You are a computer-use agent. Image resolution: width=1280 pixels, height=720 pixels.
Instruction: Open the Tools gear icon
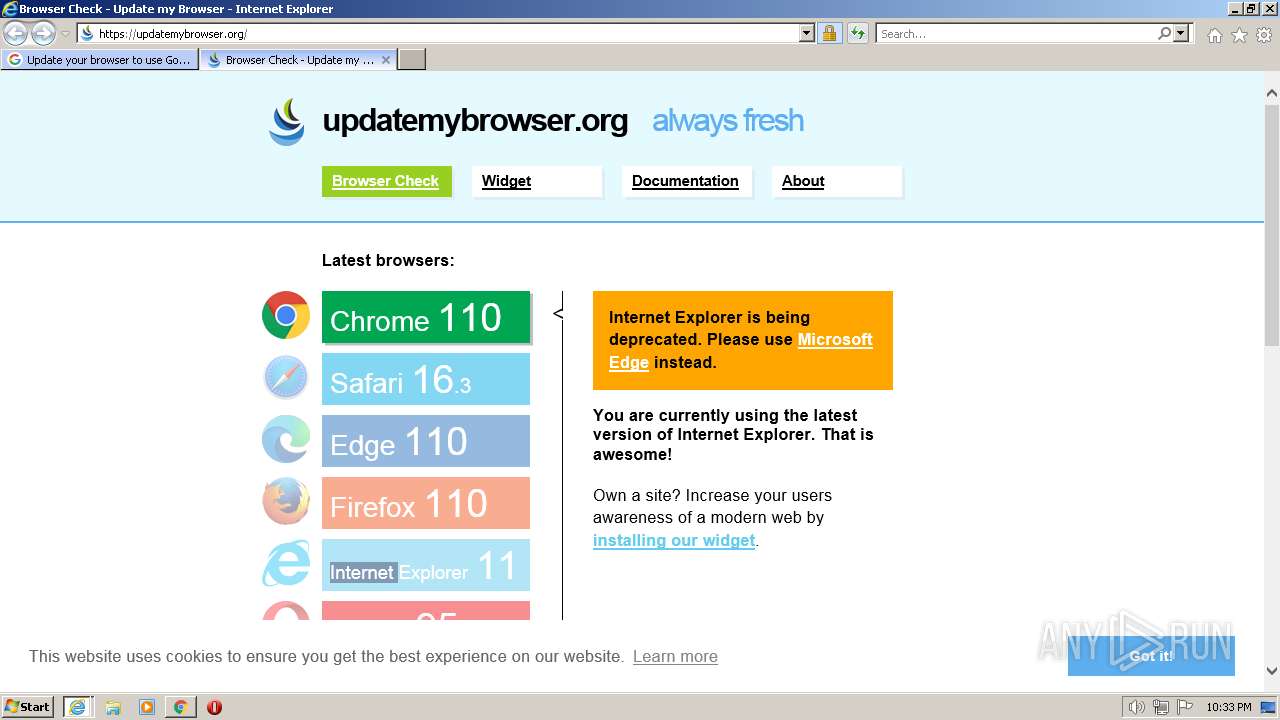click(1264, 35)
